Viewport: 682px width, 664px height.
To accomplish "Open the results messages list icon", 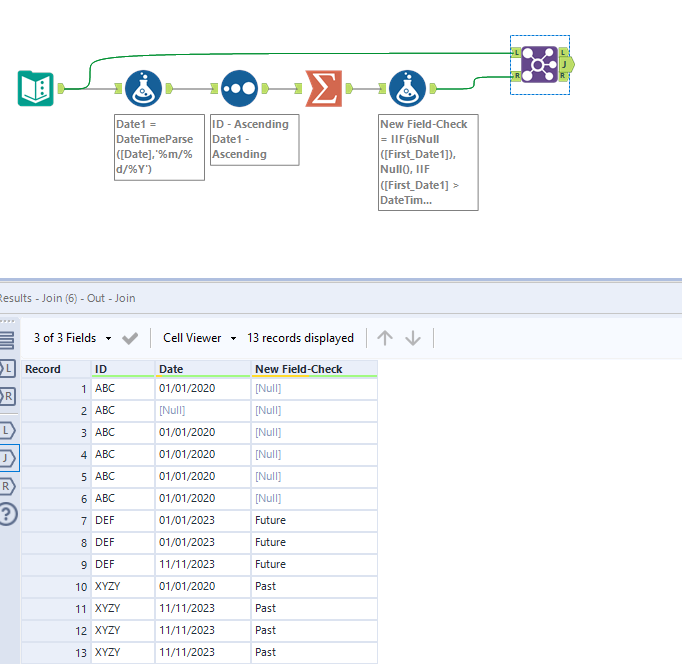I will (x=7, y=340).
